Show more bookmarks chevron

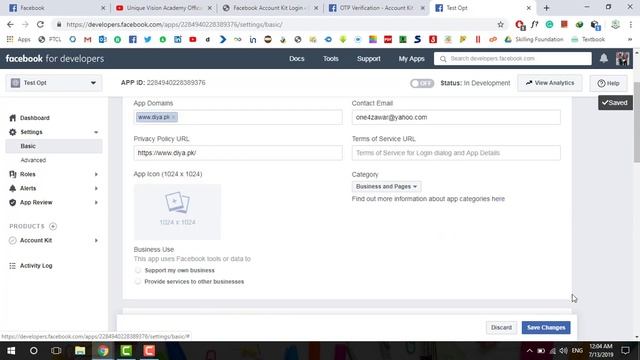point(630,40)
